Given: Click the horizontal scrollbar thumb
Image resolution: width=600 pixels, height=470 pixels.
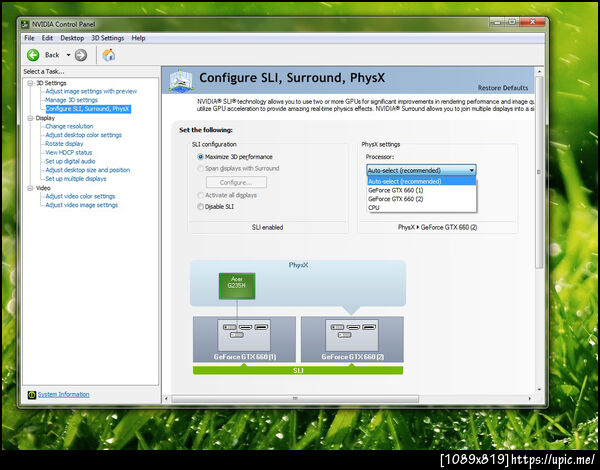Looking at the screenshot, I should [x=295, y=398].
